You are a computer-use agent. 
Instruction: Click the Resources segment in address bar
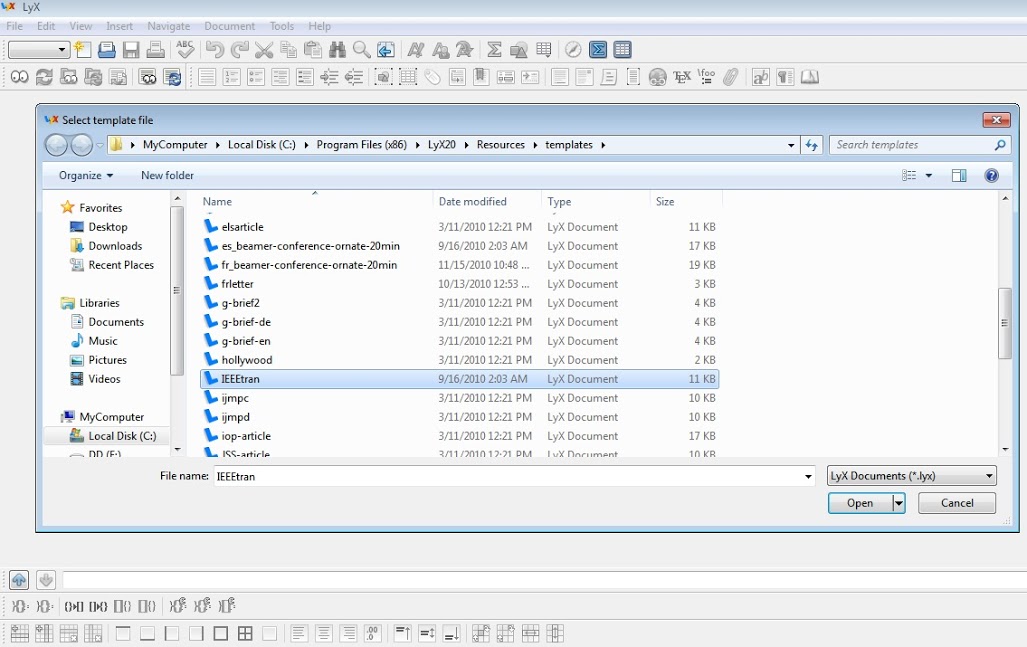click(x=500, y=145)
